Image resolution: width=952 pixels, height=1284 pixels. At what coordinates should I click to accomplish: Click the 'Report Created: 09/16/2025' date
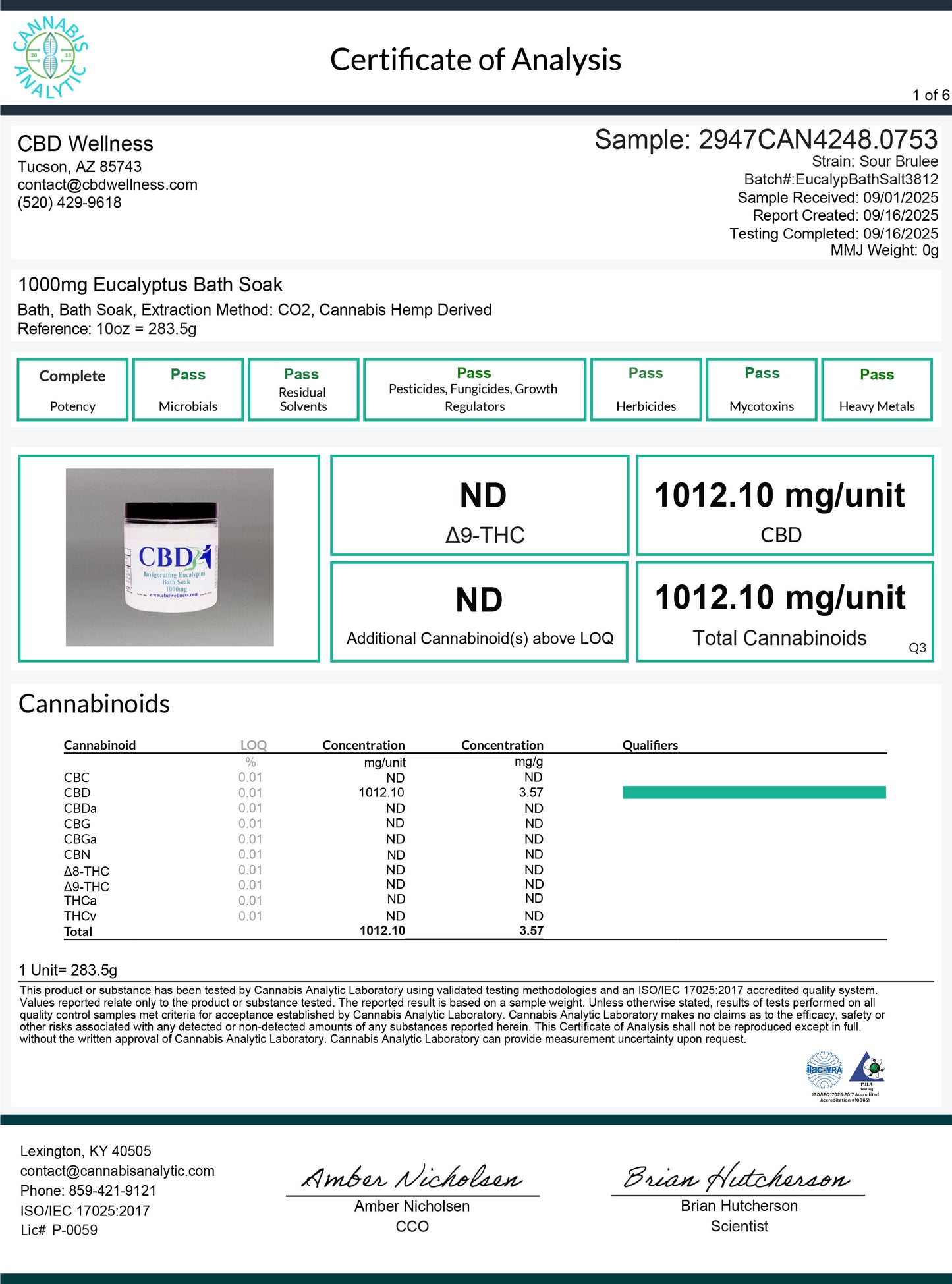(846, 215)
